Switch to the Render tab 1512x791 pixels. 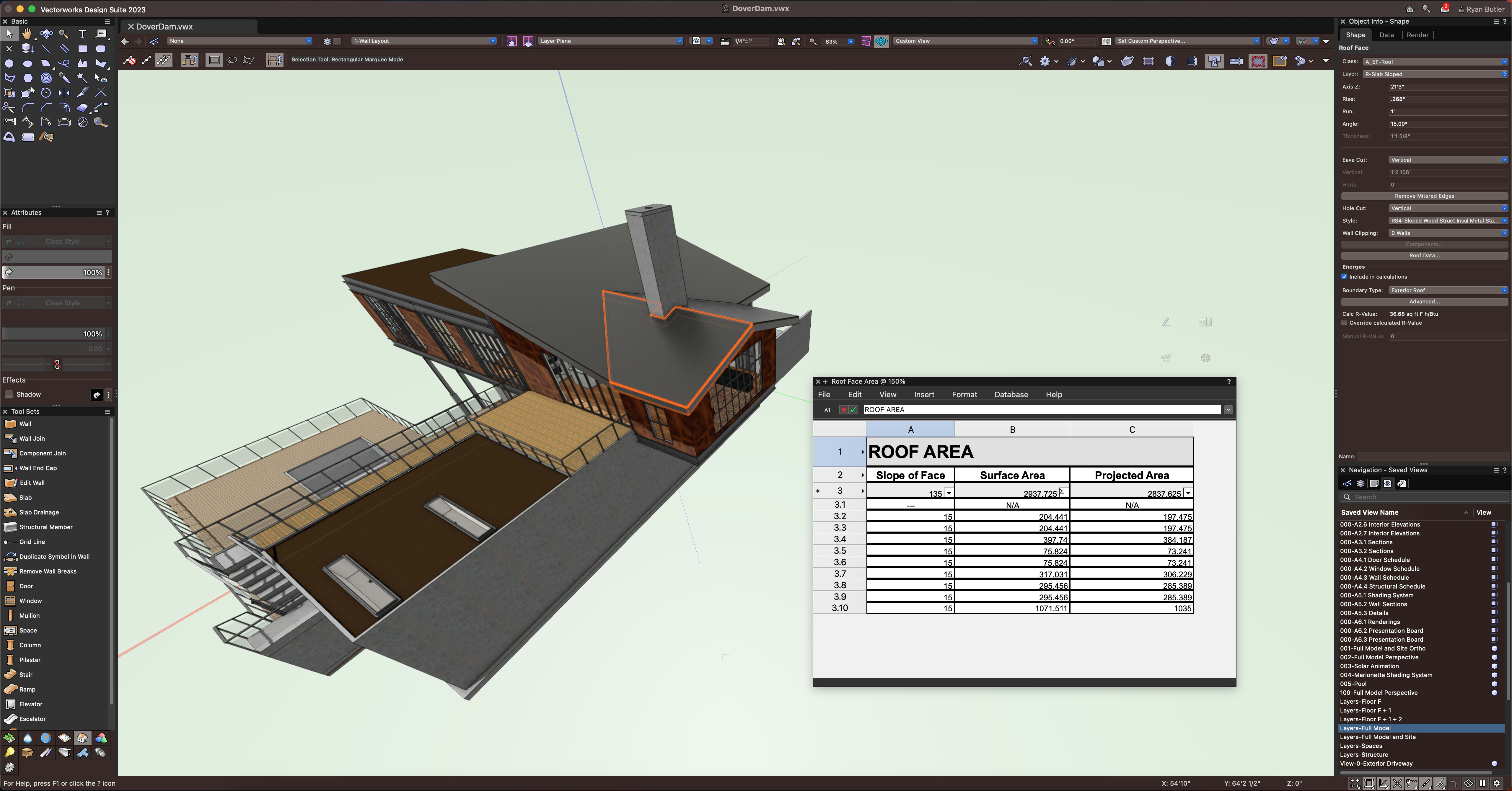[x=1417, y=35]
